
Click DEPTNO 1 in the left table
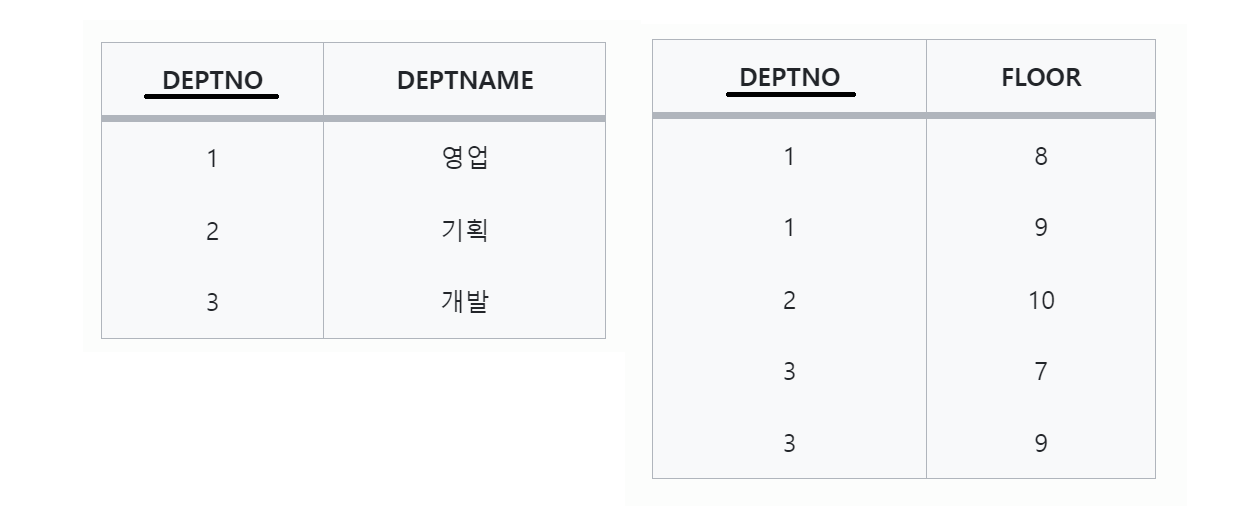tap(212, 158)
